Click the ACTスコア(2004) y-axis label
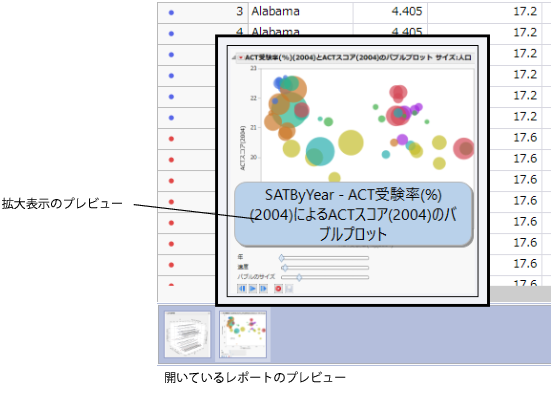This screenshot has width=554, height=394. coord(242,148)
